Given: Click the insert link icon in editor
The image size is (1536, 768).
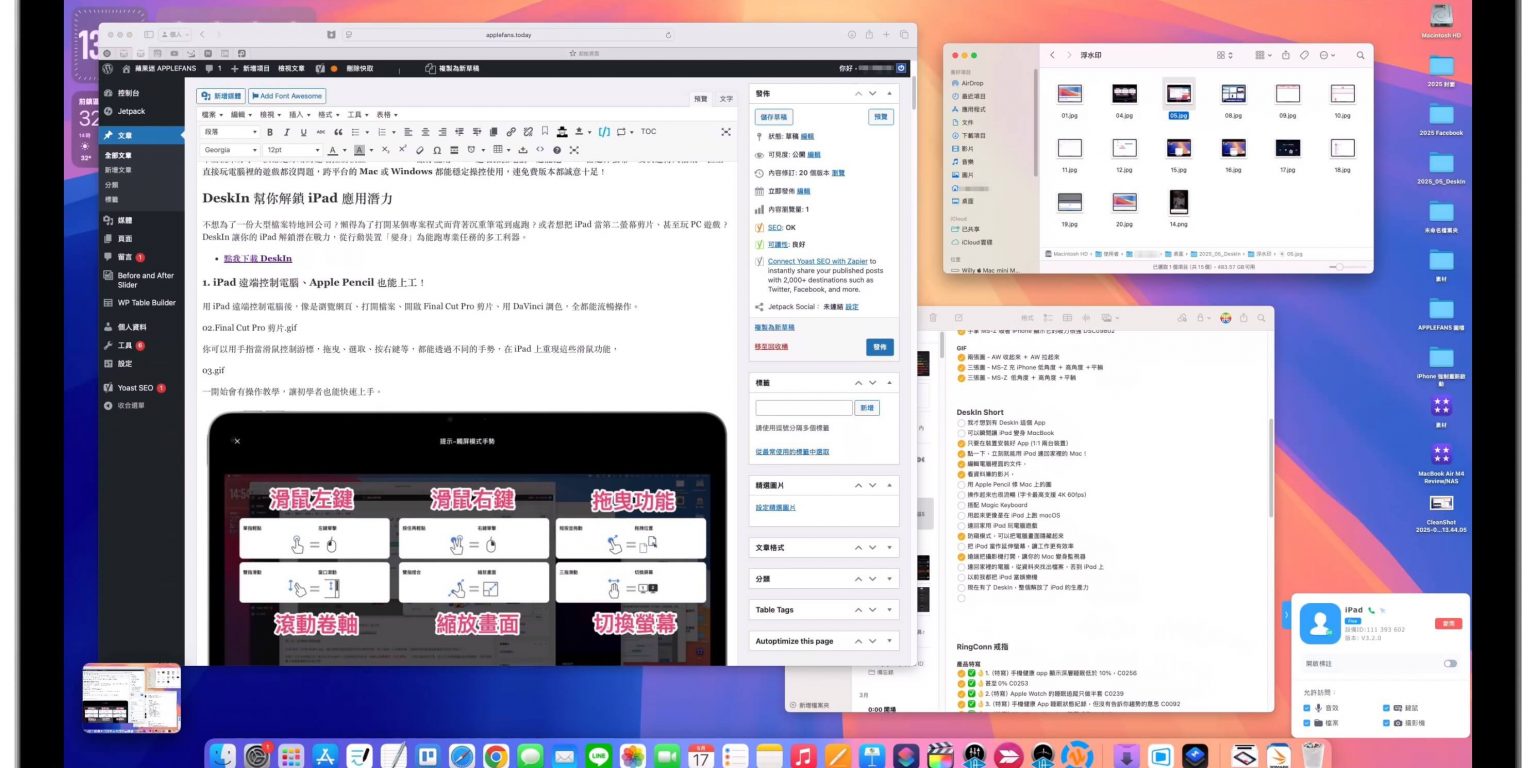Looking at the screenshot, I should click(511, 132).
